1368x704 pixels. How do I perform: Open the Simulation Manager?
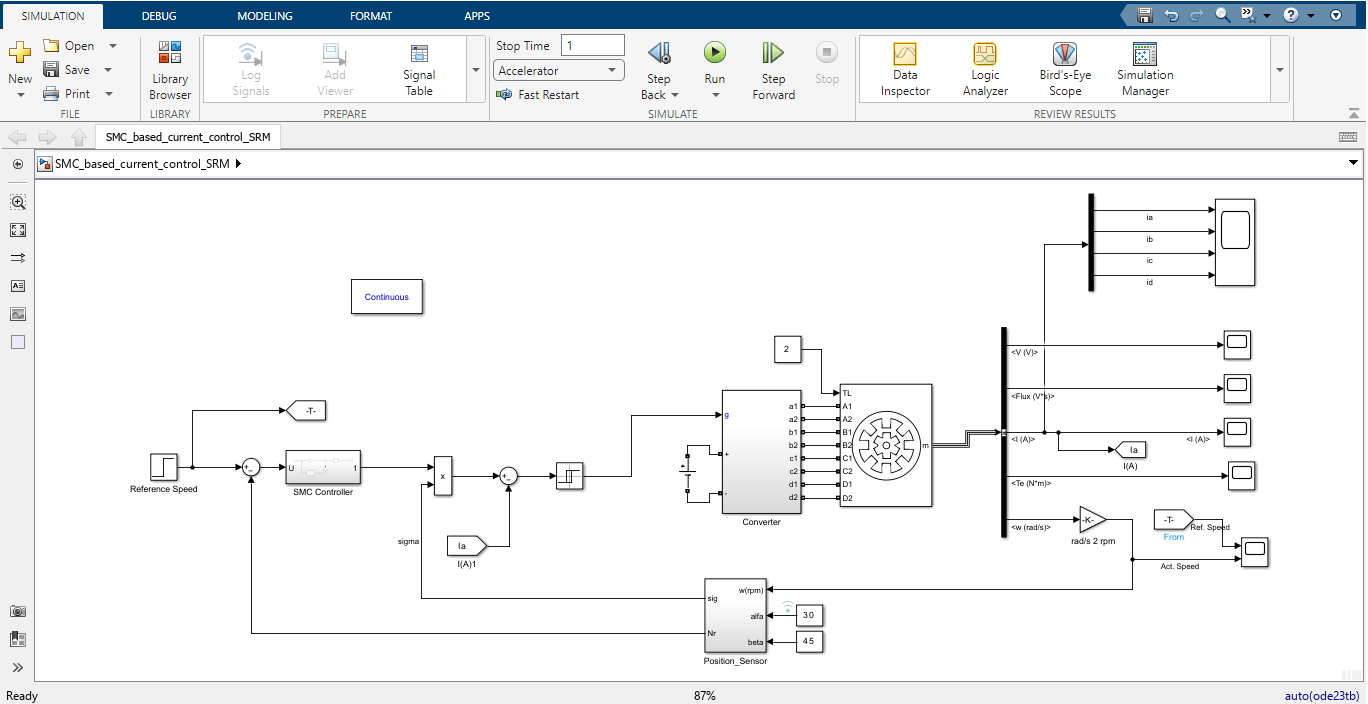click(1144, 69)
